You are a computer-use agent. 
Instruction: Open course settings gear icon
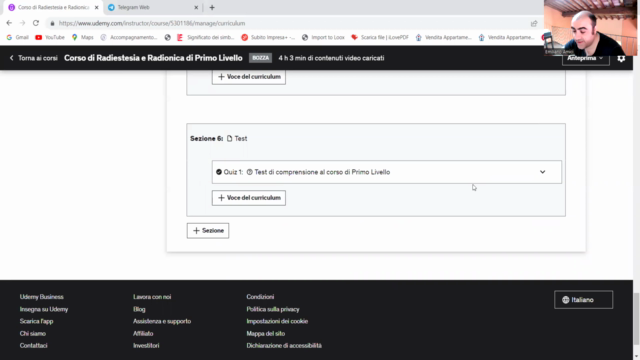click(x=621, y=58)
